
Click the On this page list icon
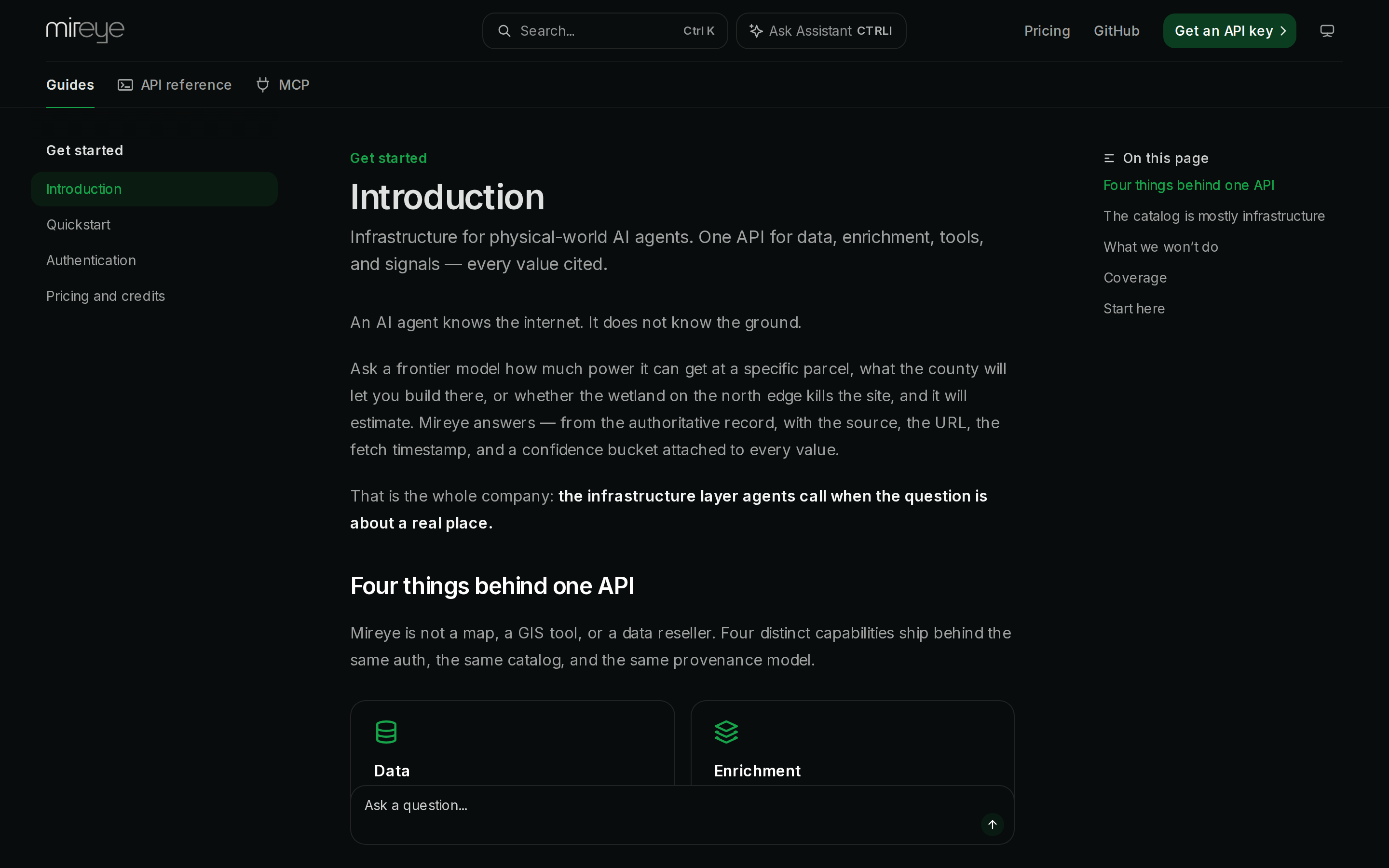pyautogui.click(x=1109, y=159)
